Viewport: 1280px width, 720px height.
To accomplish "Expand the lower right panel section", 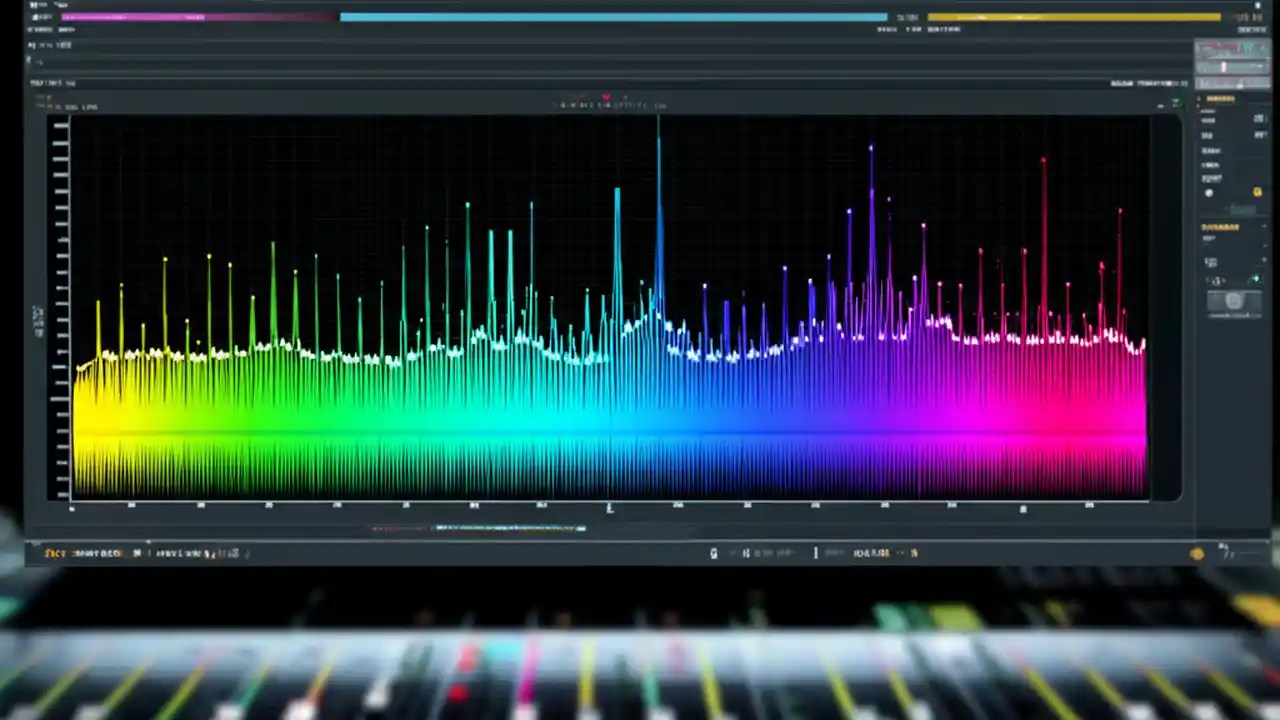I will [1270, 227].
